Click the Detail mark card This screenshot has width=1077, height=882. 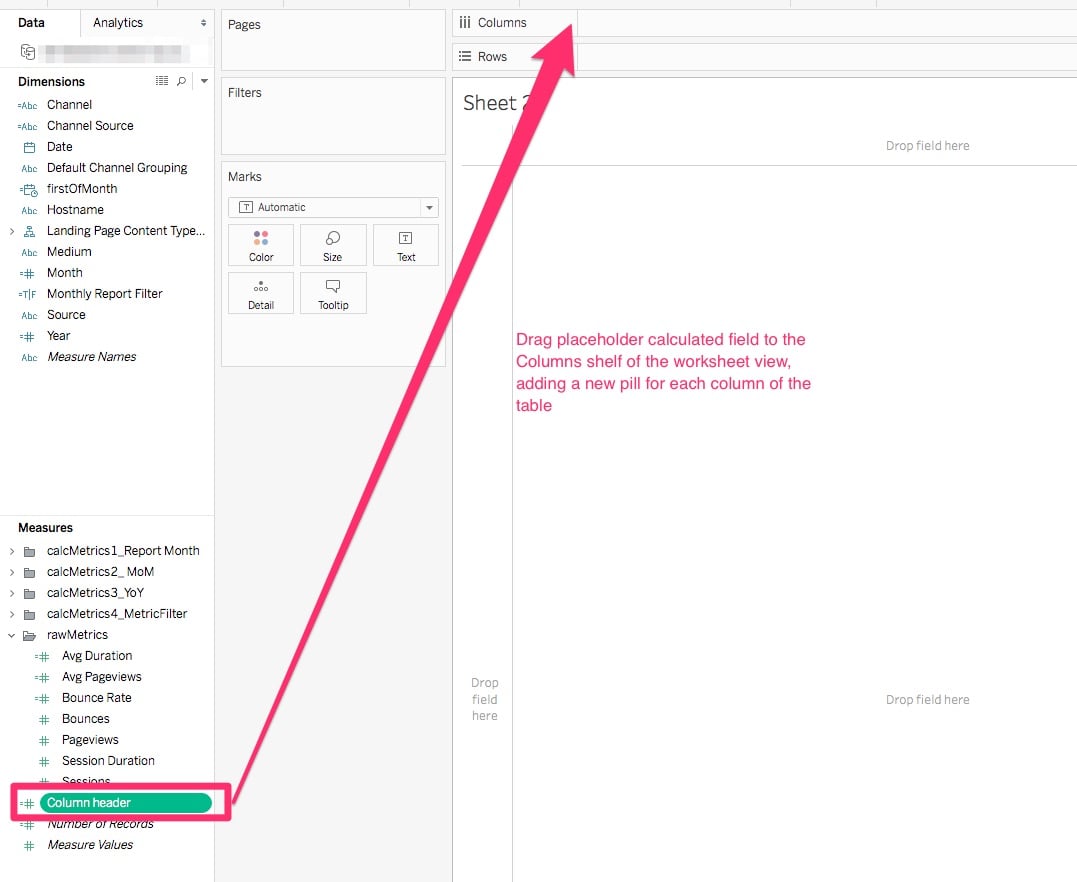pyautogui.click(x=260, y=292)
